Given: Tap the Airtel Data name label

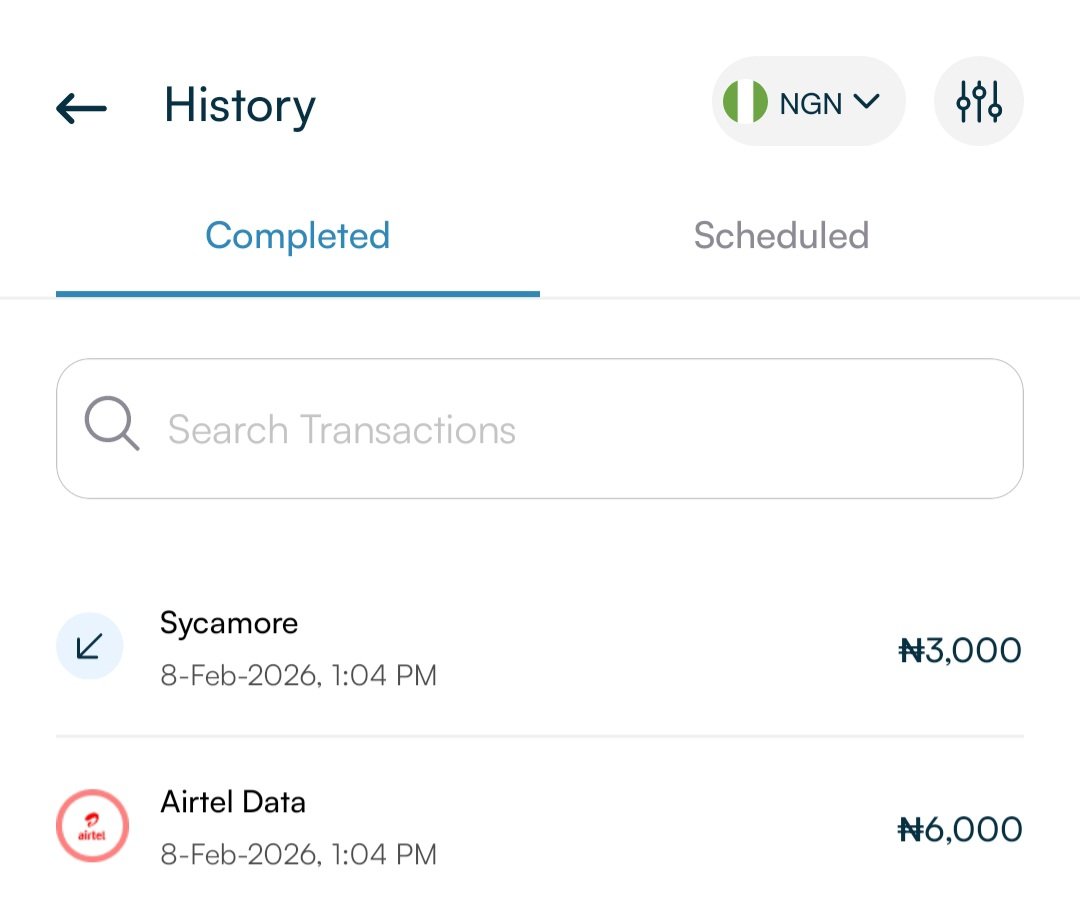Looking at the screenshot, I should point(233,802).
